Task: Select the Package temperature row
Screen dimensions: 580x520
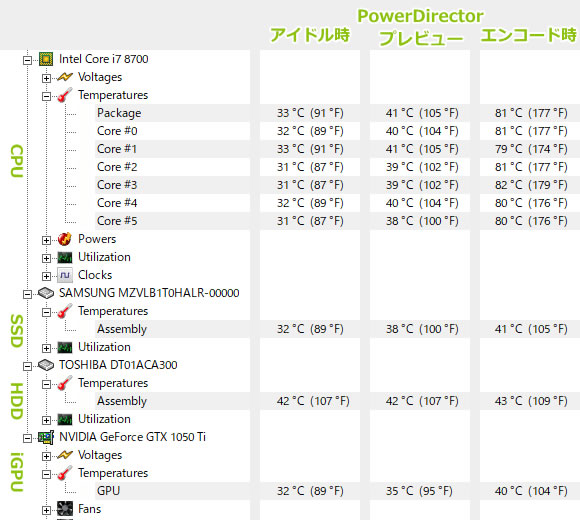Action: [337, 113]
